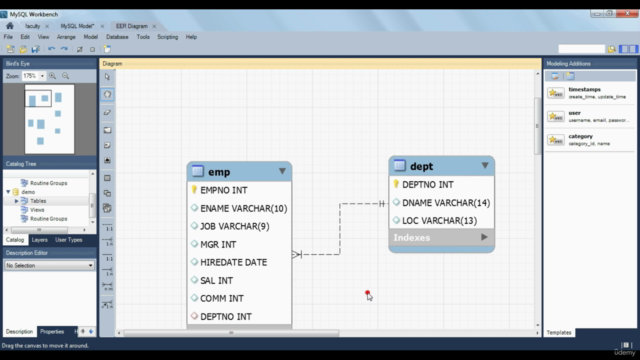Choose identifying 1:n relationship tool

coord(107,271)
